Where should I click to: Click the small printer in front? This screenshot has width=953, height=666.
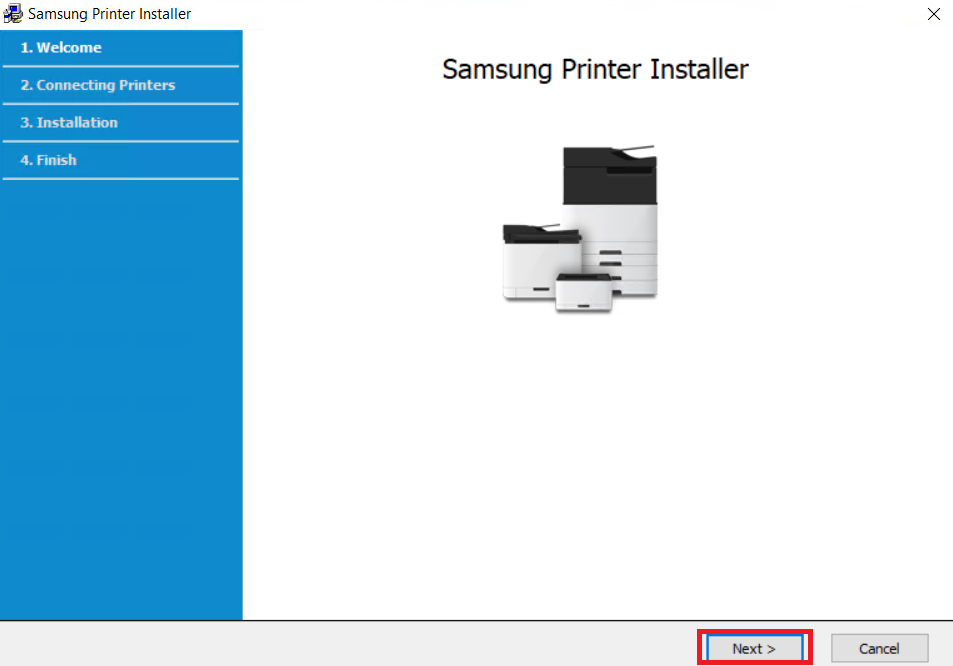(x=583, y=292)
